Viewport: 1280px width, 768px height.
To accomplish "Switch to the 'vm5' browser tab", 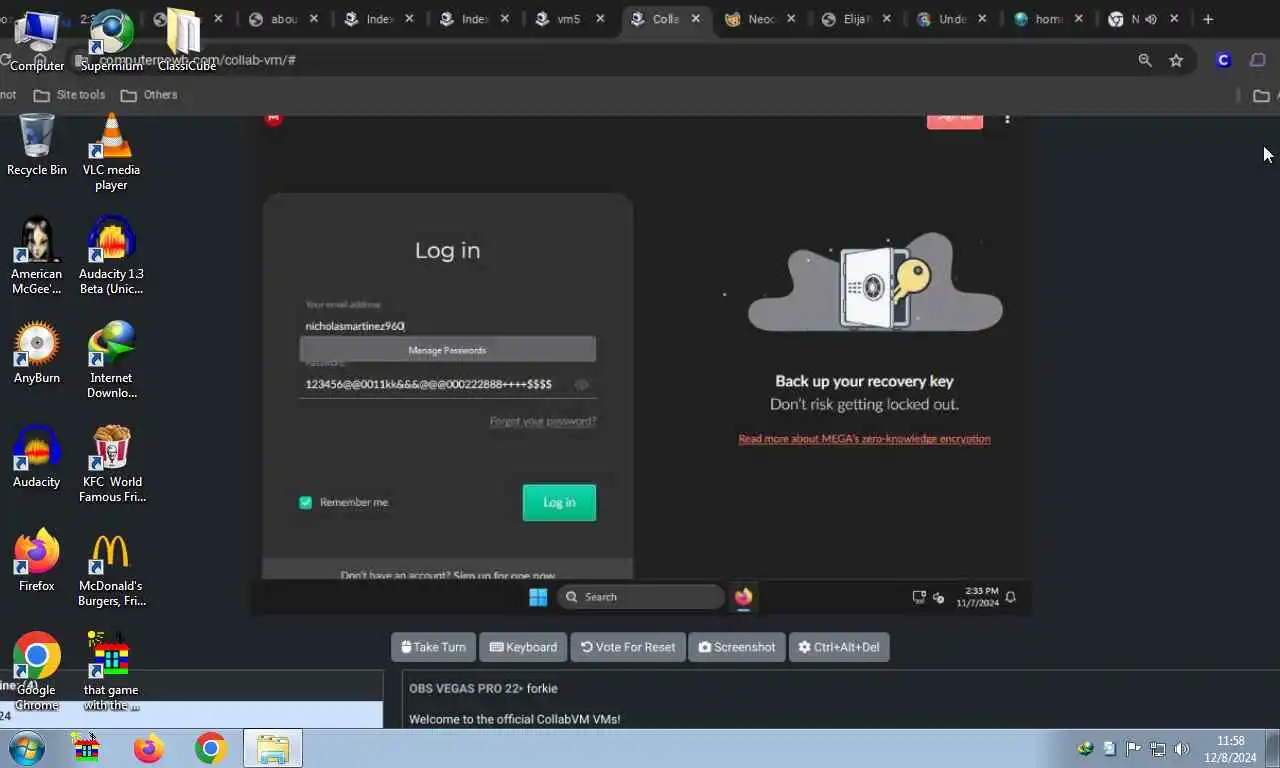I will click(x=568, y=19).
